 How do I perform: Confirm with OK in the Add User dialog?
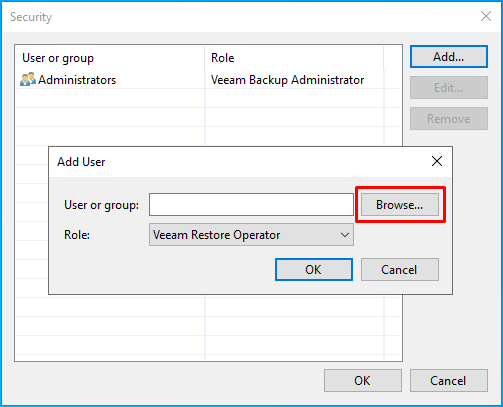click(x=314, y=269)
